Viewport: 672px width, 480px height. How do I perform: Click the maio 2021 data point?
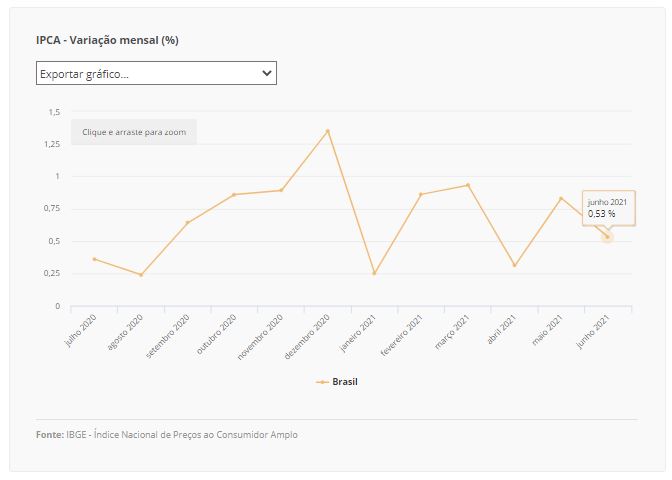click(x=561, y=198)
